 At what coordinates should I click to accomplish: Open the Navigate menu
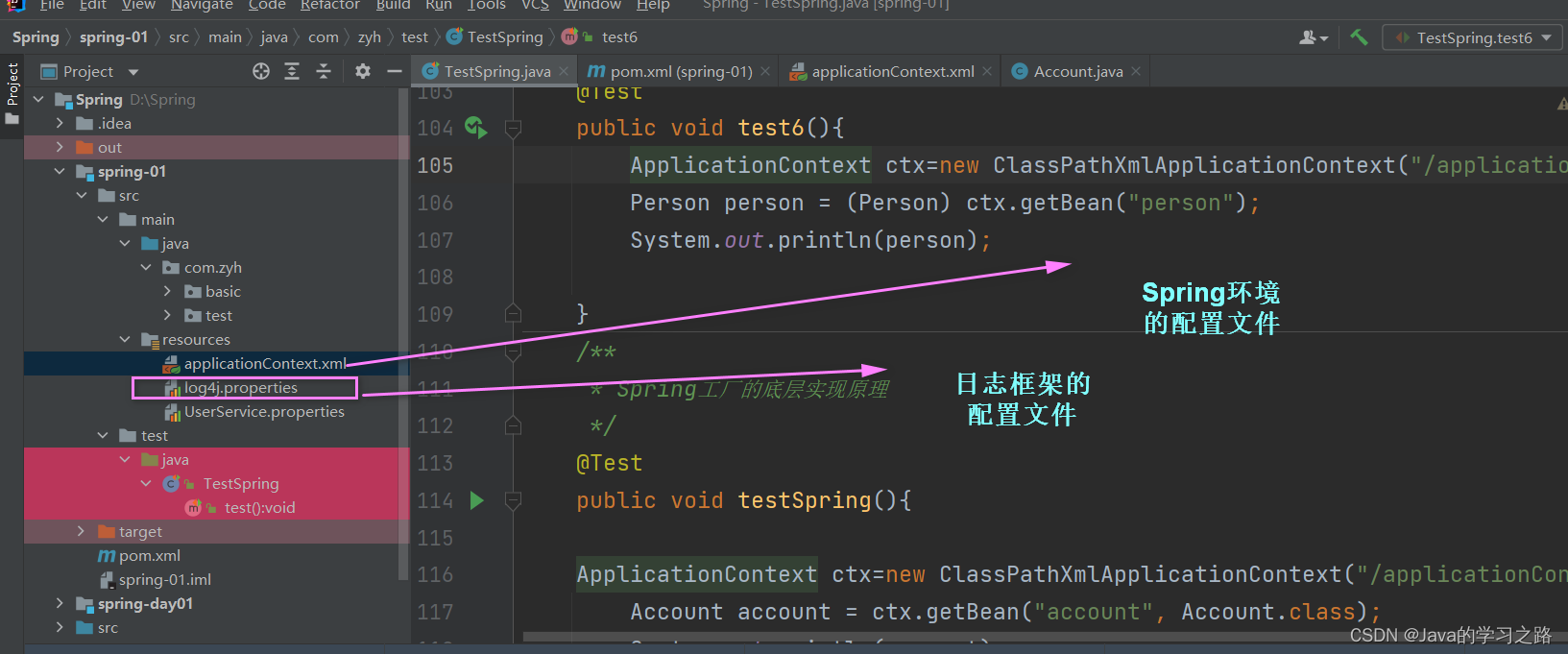click(202, 5)
